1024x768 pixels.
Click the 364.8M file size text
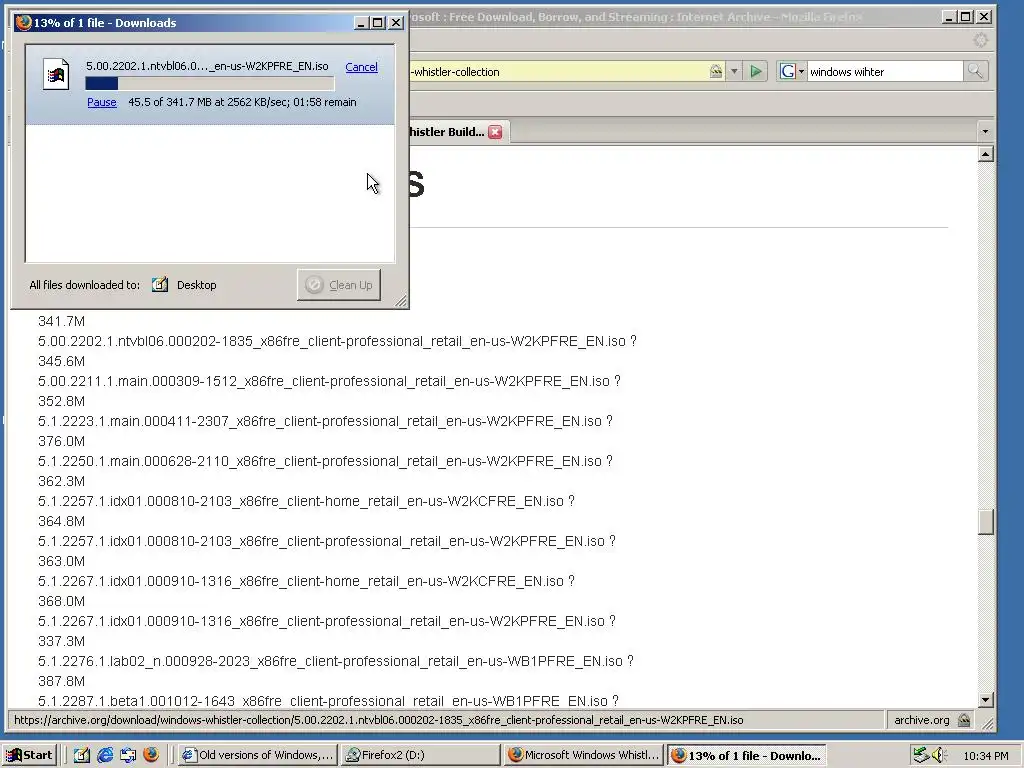[x=61, y=521]
